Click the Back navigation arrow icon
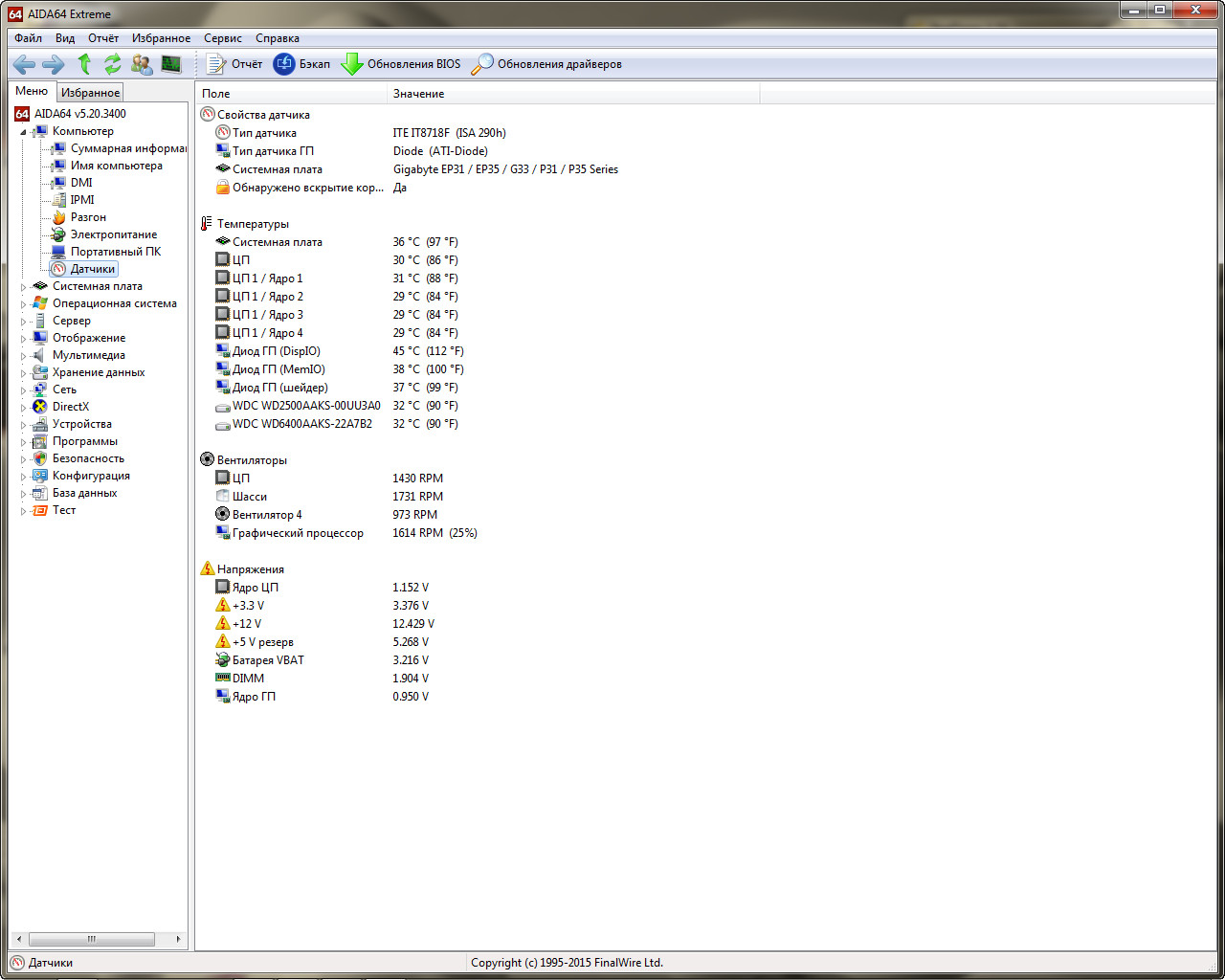Screen dimensions: 1225x980 [24, 64]
